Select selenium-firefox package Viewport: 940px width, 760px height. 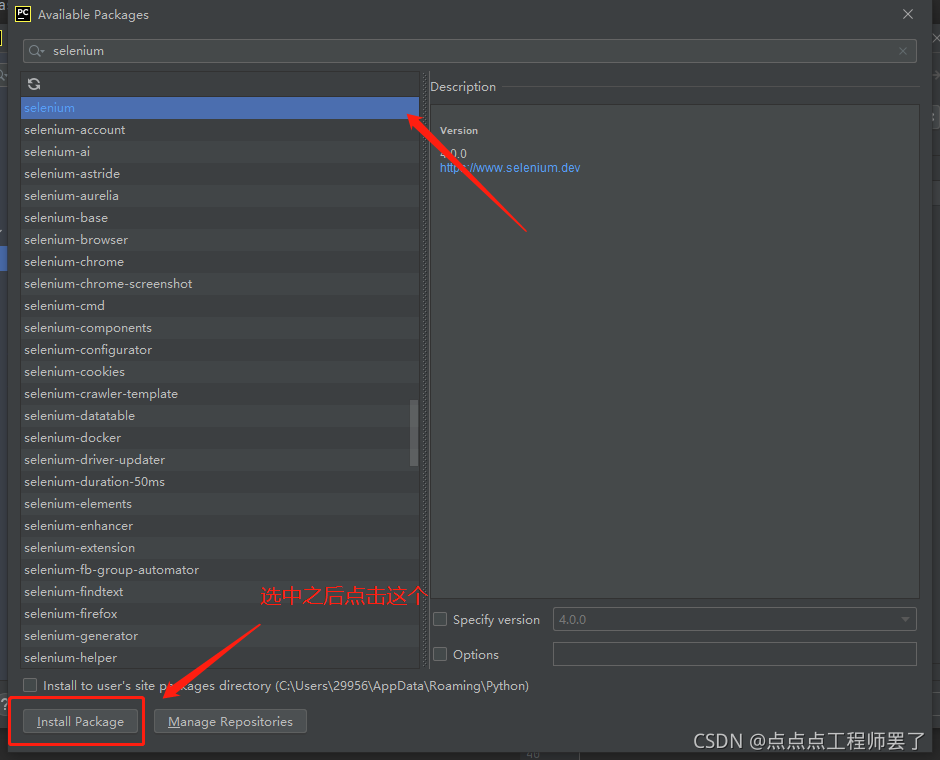[219, 614]
